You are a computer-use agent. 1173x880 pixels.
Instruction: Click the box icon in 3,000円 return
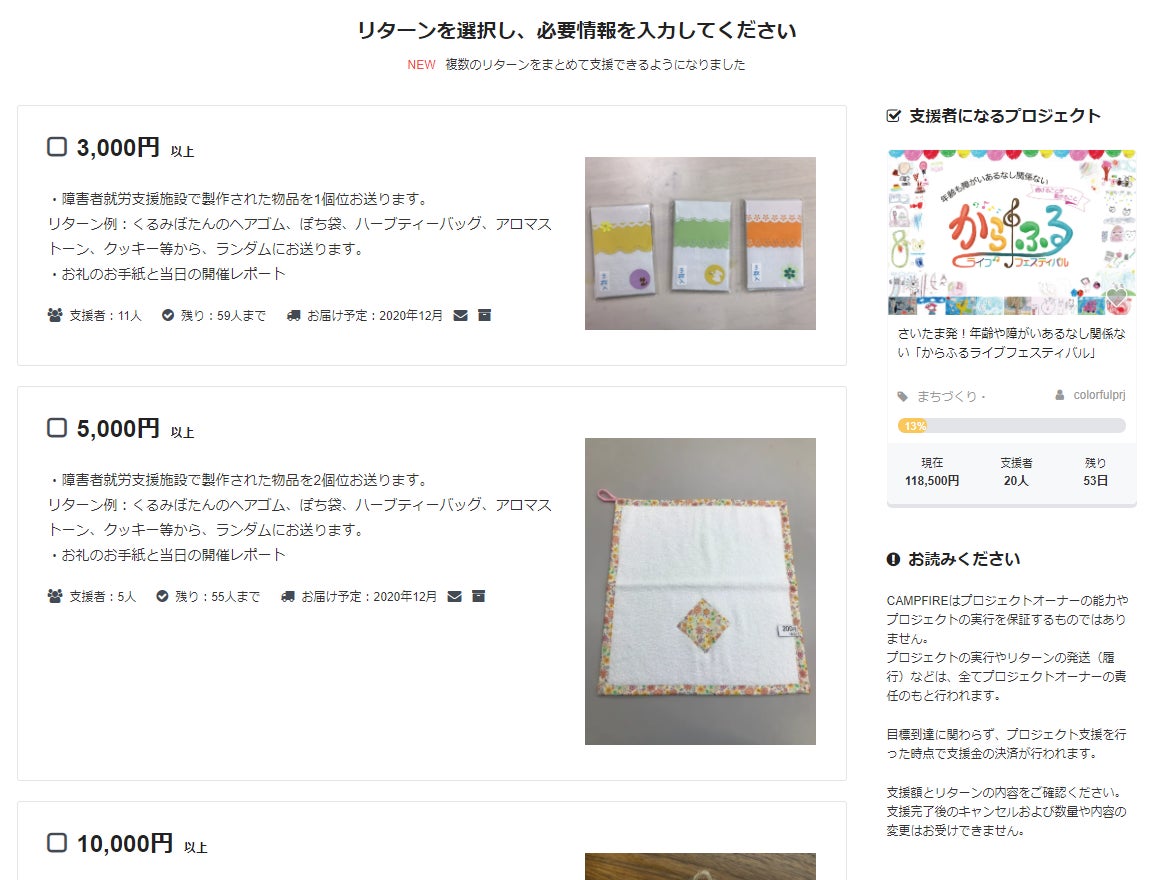click(x=485, y=315)
